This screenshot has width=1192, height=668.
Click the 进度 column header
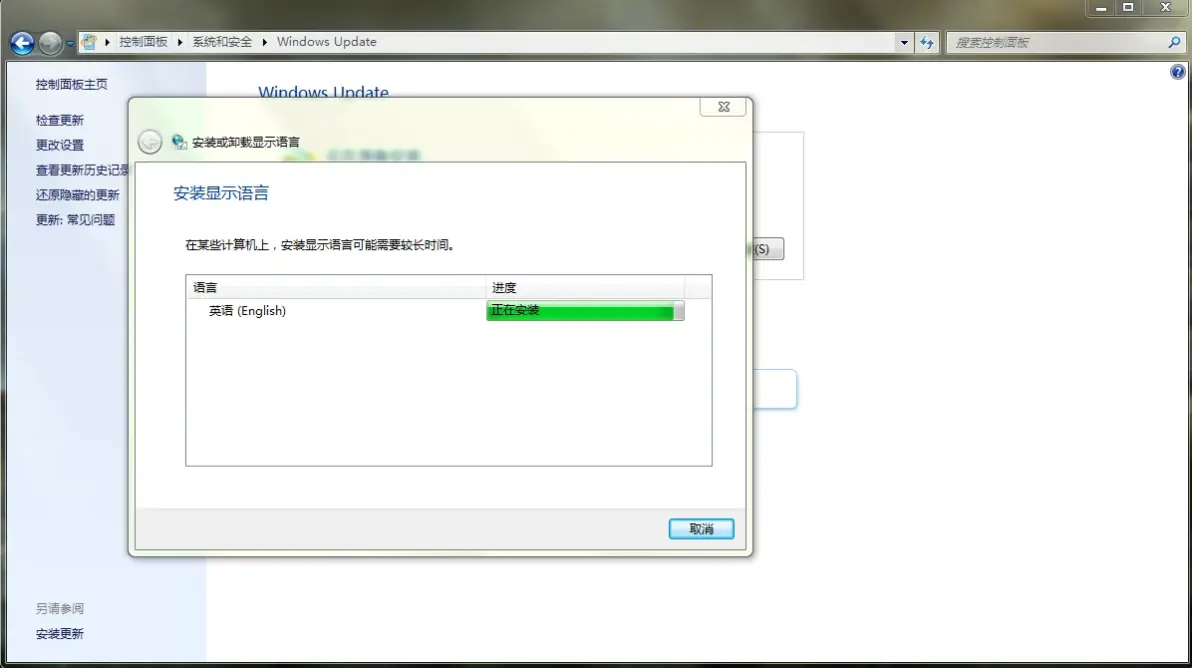[x=585, y=287]
